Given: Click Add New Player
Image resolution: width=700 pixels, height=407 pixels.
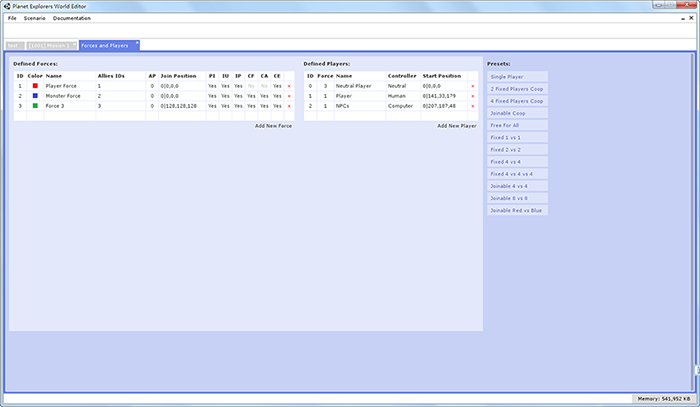Looking at the screenshot, I should [457, 126].
